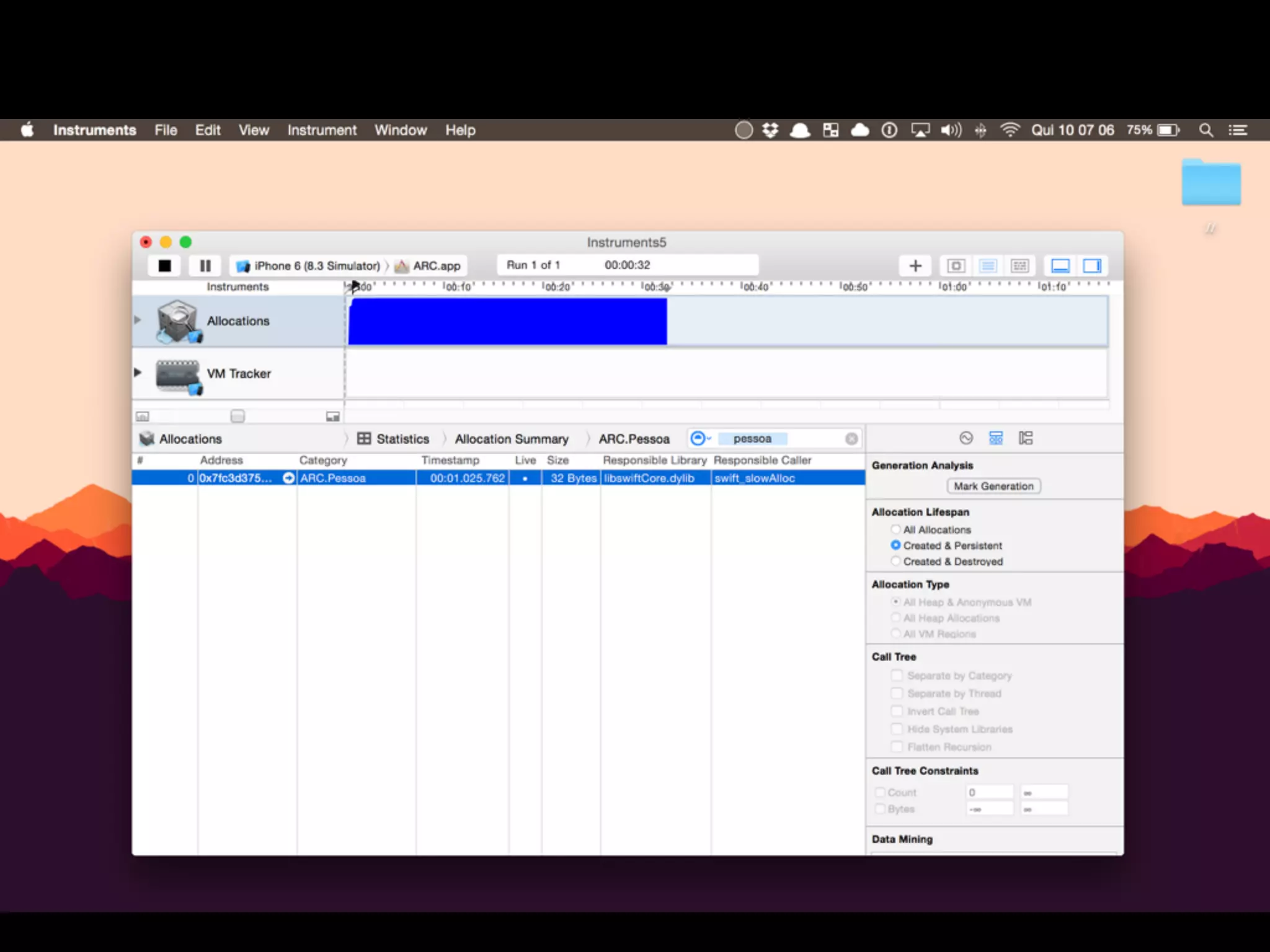
Task: Select Created & Destroyed lifespan option
Action: click(x=895, y=561)
